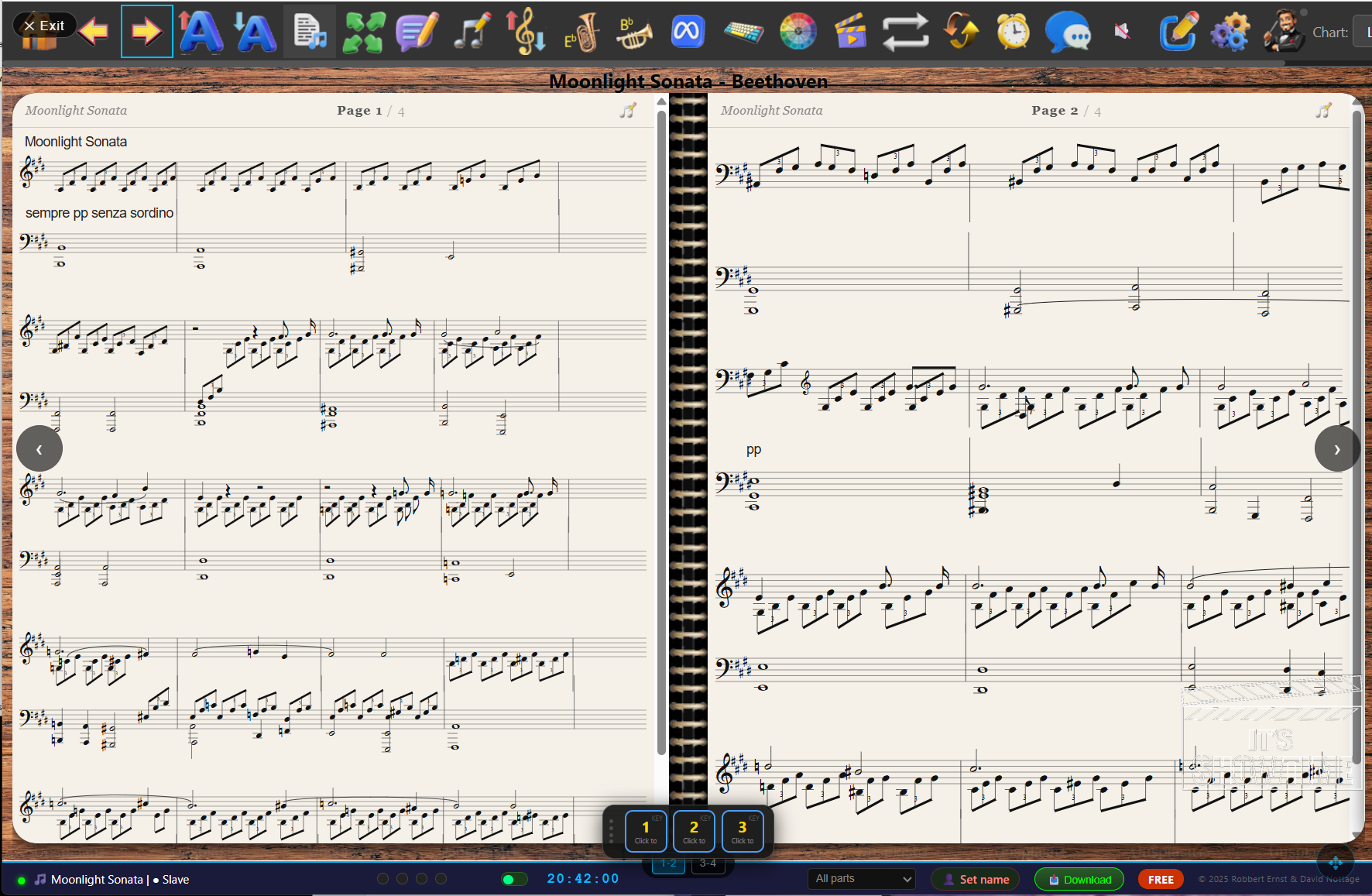Go back with yellow left arrow
Viewport: 1372px width, 896px height.
click(x=94, y=32)
